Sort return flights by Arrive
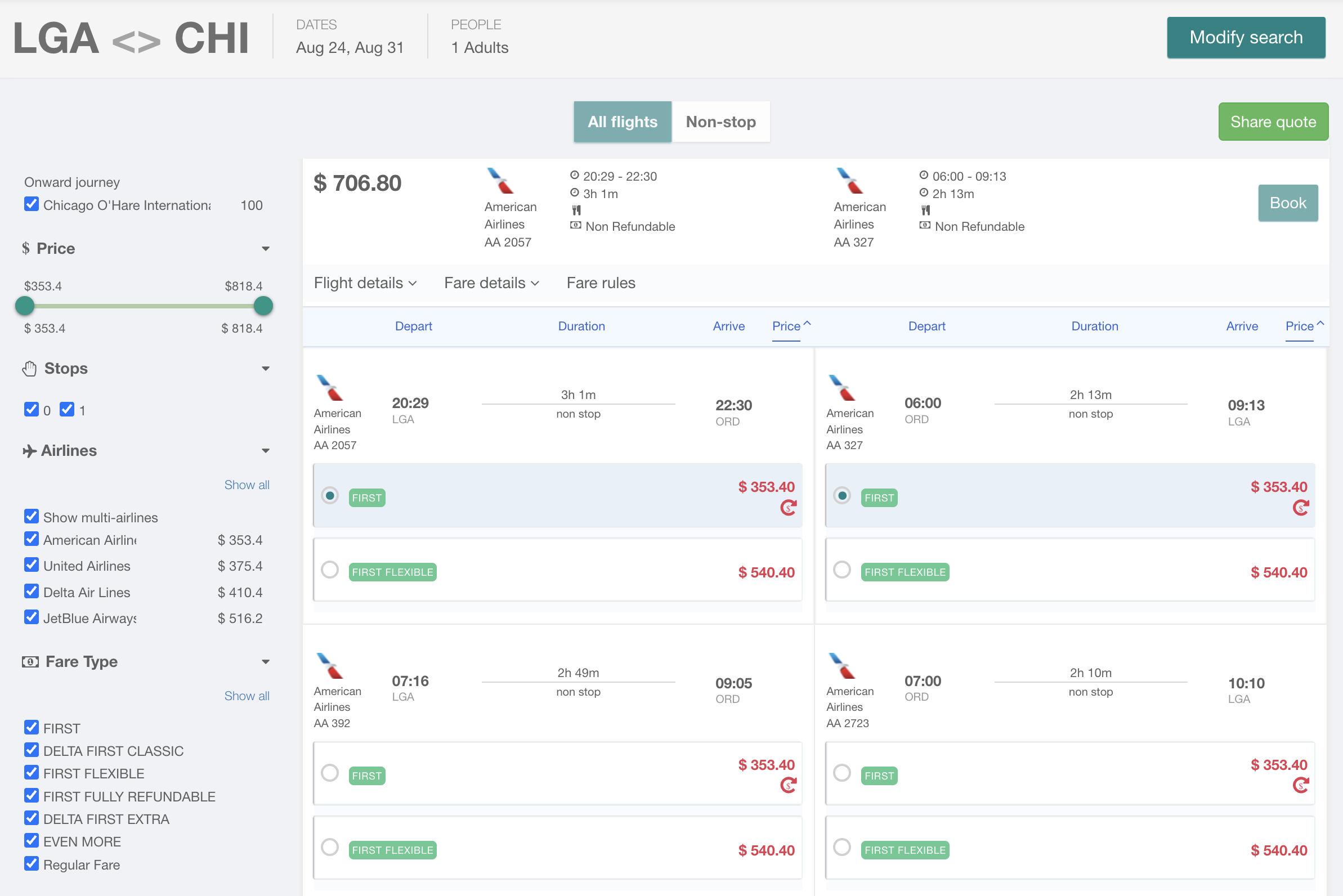This screenshot has height=896, width=1343. pos(1242,326)
